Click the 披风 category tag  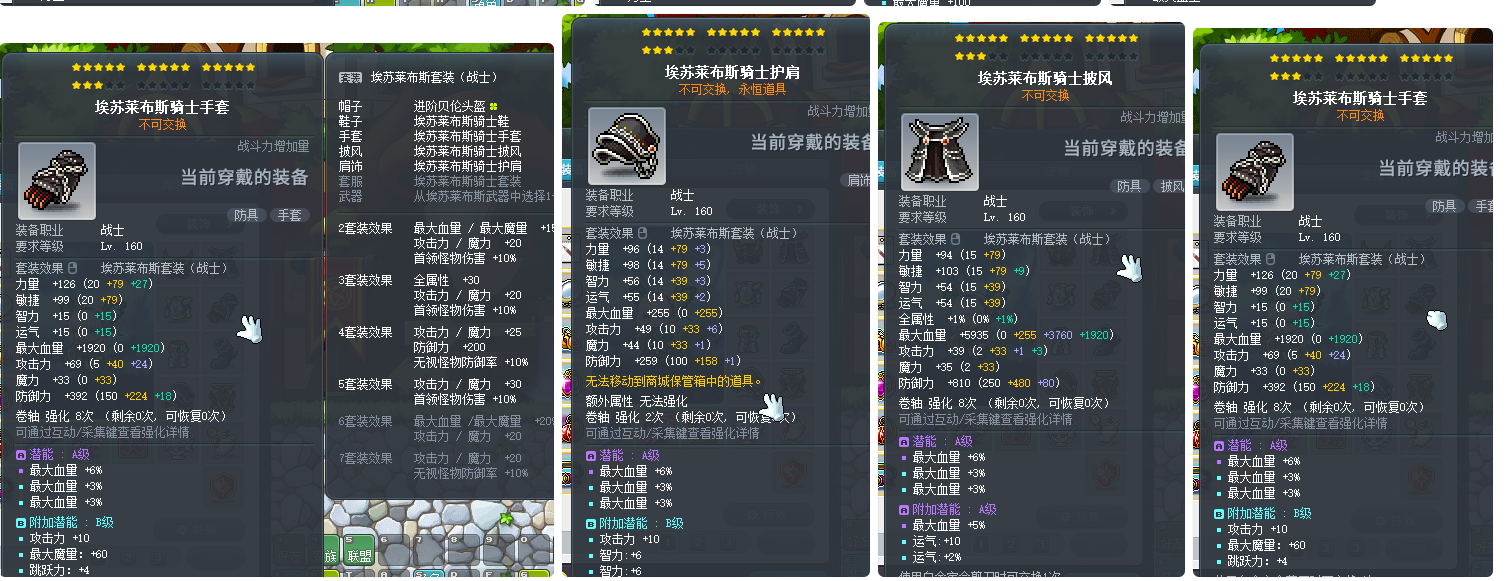[1170, 186]
